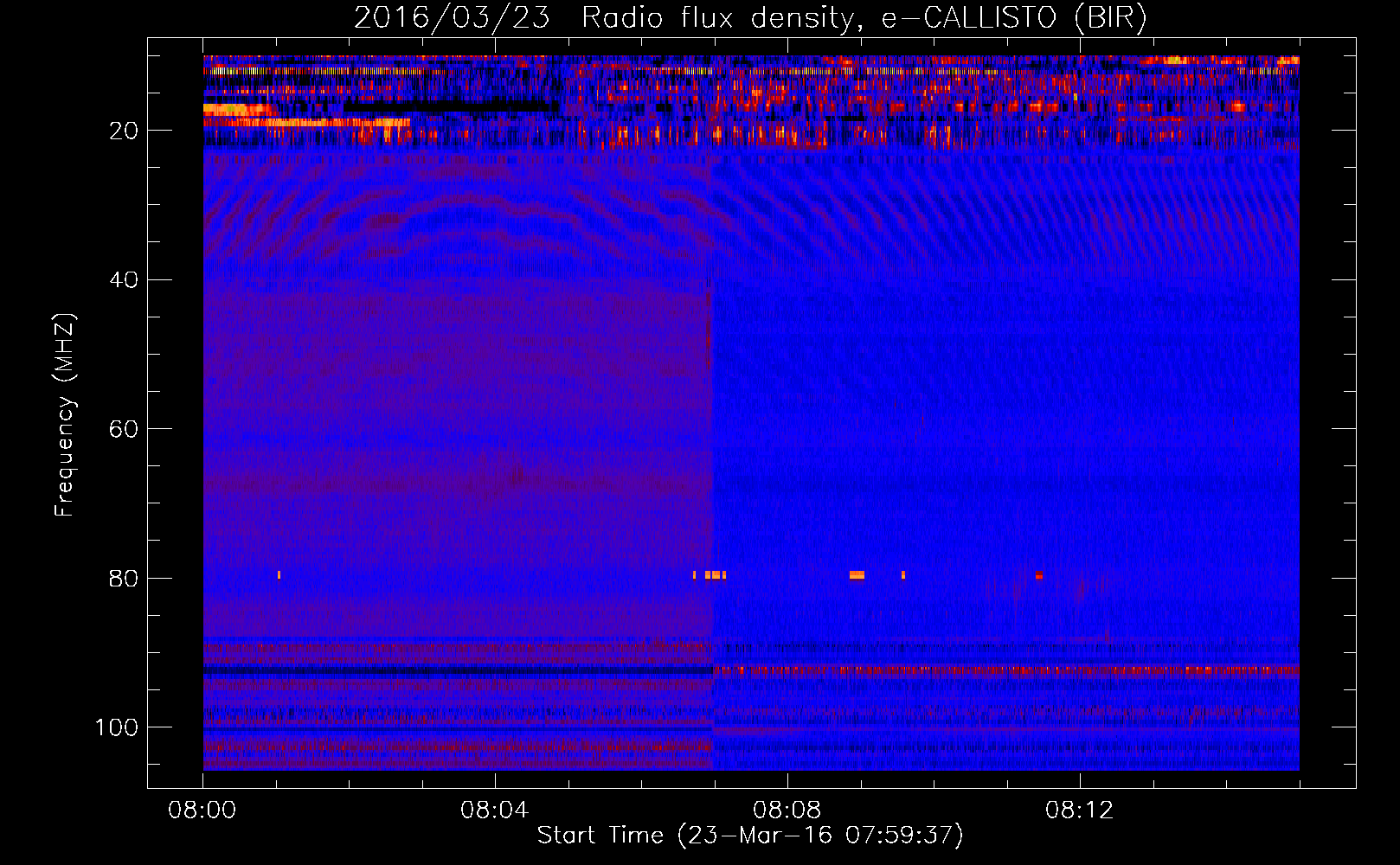1400x865 pixels.
Task: Click the '80' frequency tick label
Action: (x=125, y=578)
